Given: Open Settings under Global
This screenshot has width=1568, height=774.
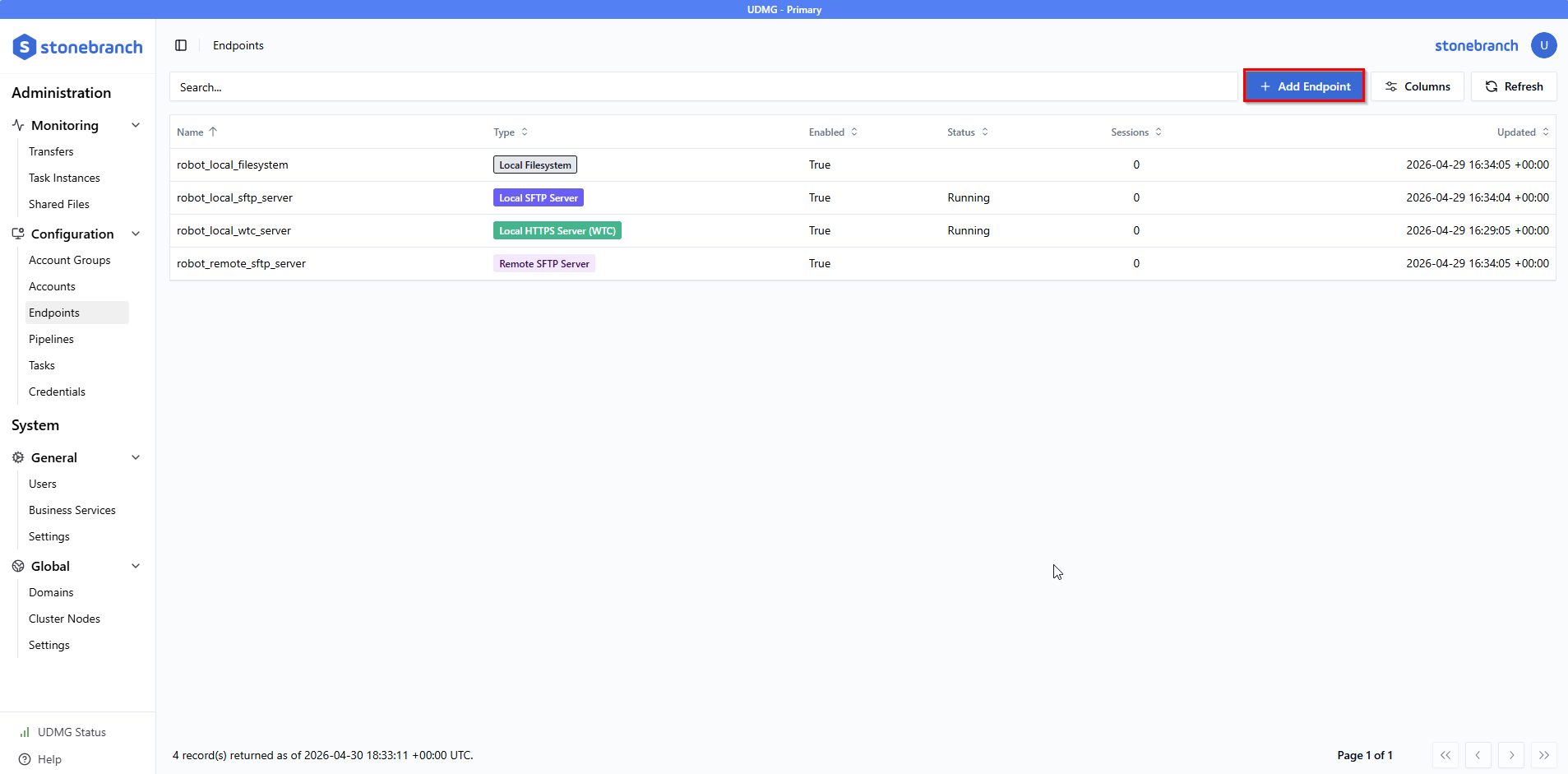Looking at the screenshot, I should pyautogui.click(x=49, y=645).
